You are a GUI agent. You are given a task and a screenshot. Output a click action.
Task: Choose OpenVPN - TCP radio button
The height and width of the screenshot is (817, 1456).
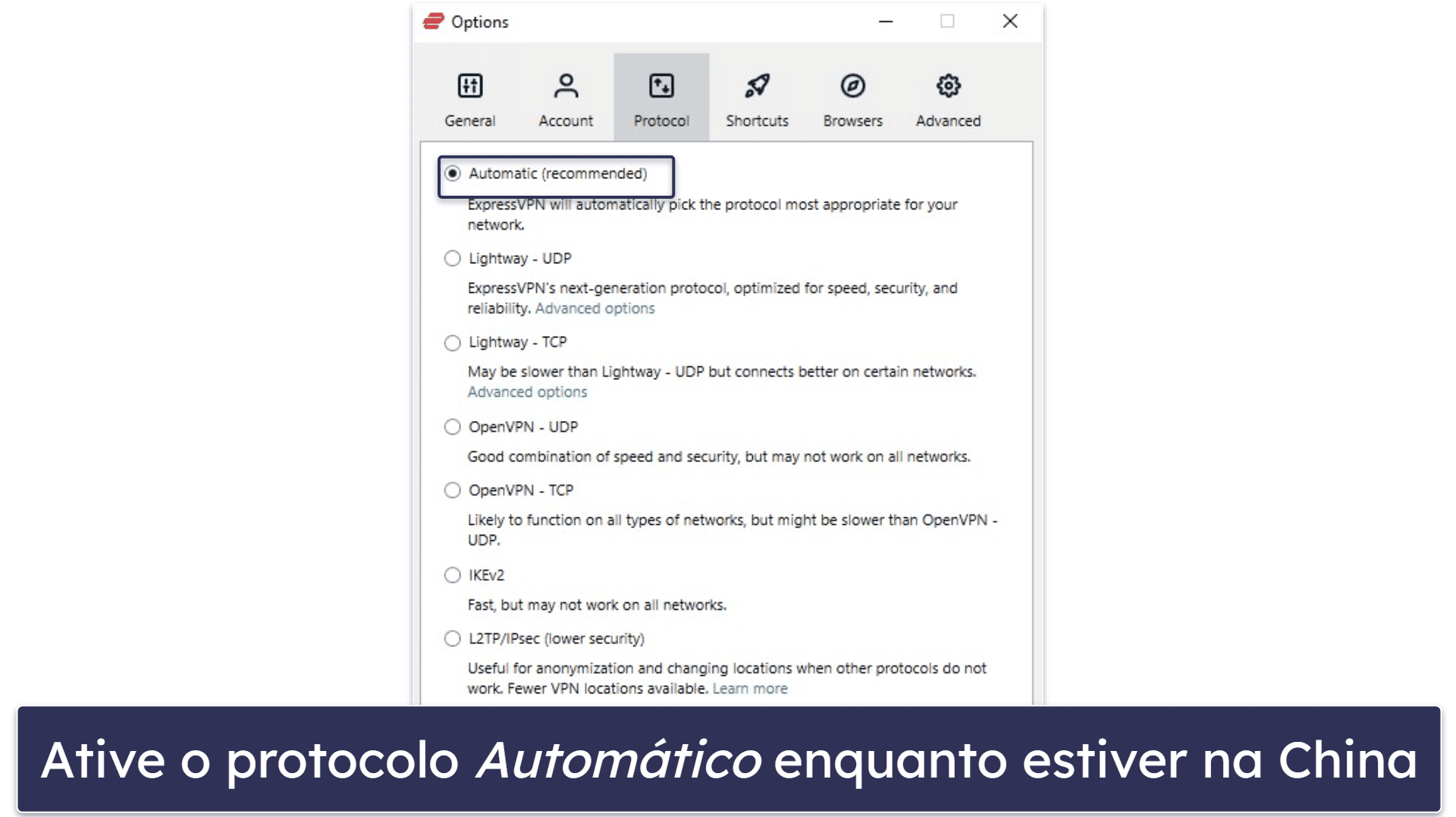(453, 491)
